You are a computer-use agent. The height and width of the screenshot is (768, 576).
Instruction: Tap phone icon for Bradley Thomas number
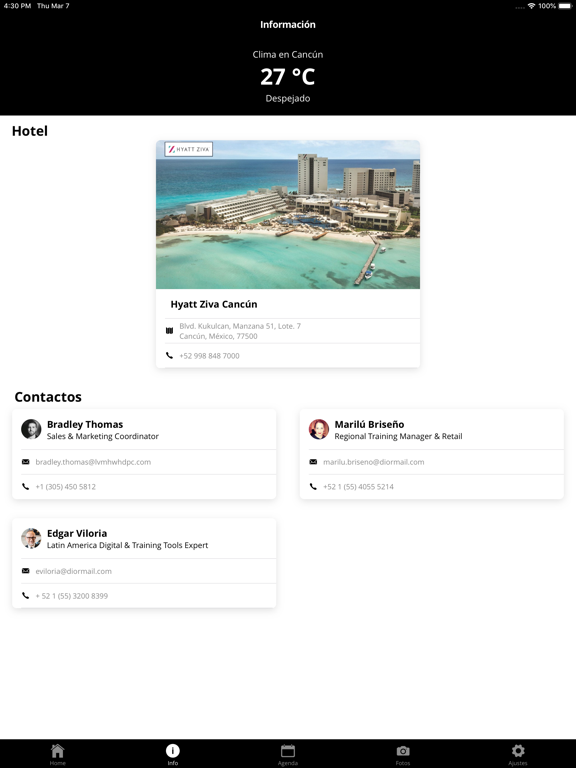click(25, 486)
